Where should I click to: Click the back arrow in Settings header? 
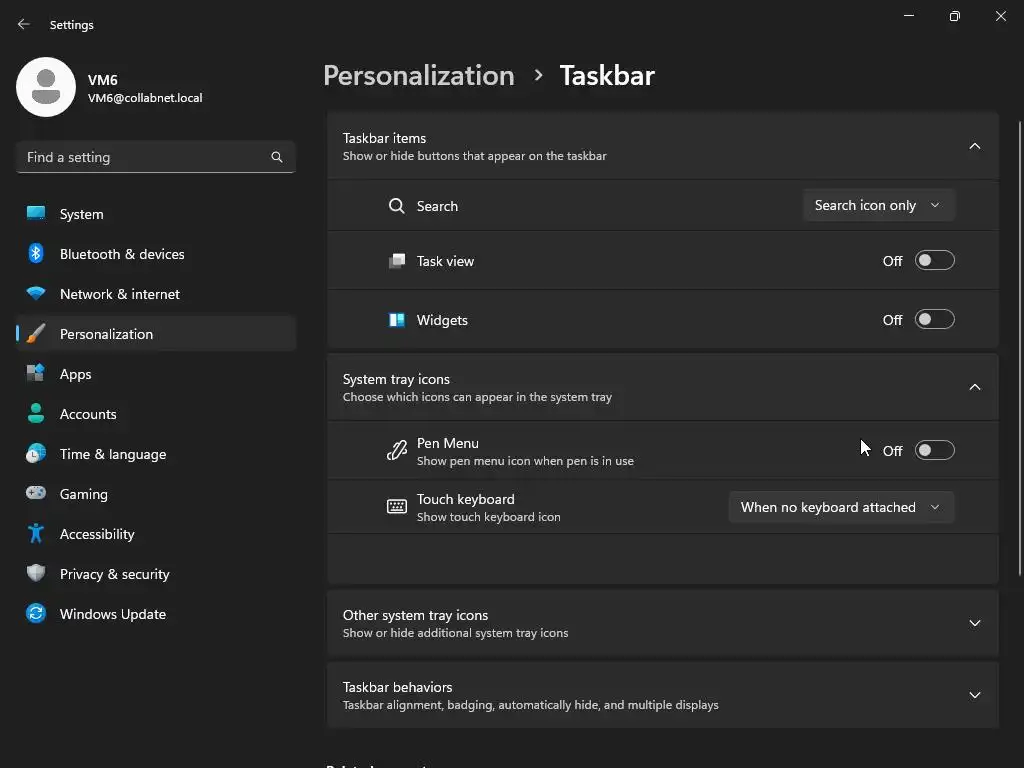pyautogui.click(x=24, y=24)
